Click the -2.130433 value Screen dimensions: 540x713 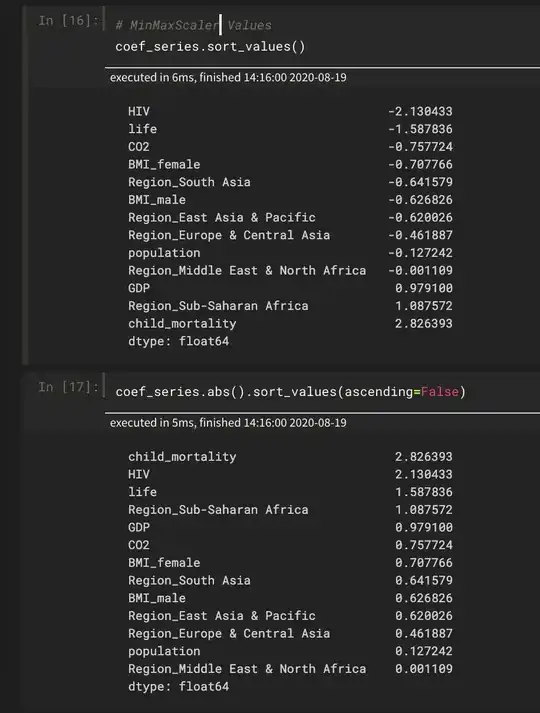coord(420,111)
